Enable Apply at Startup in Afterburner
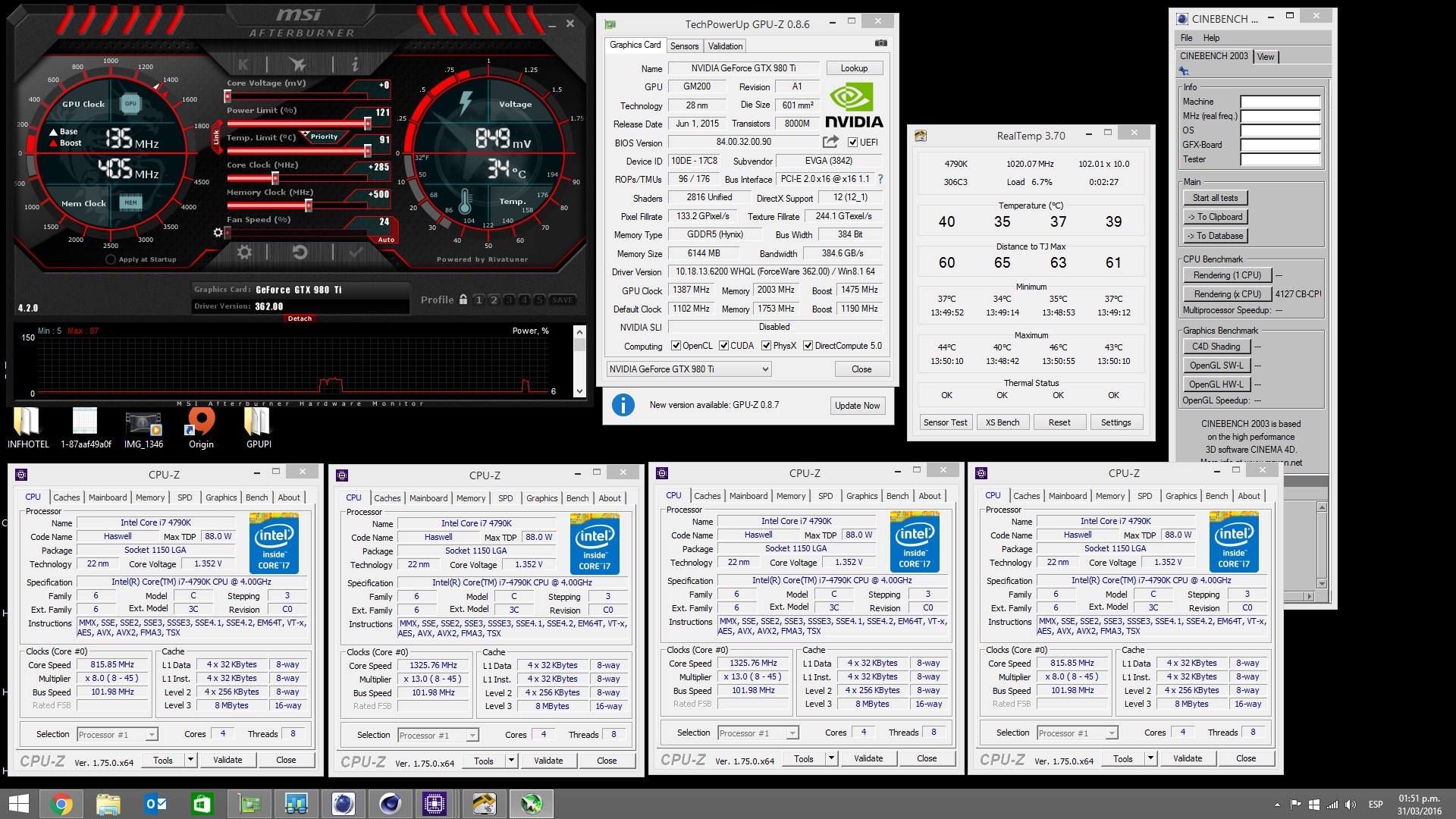 [x=111, y=259]
